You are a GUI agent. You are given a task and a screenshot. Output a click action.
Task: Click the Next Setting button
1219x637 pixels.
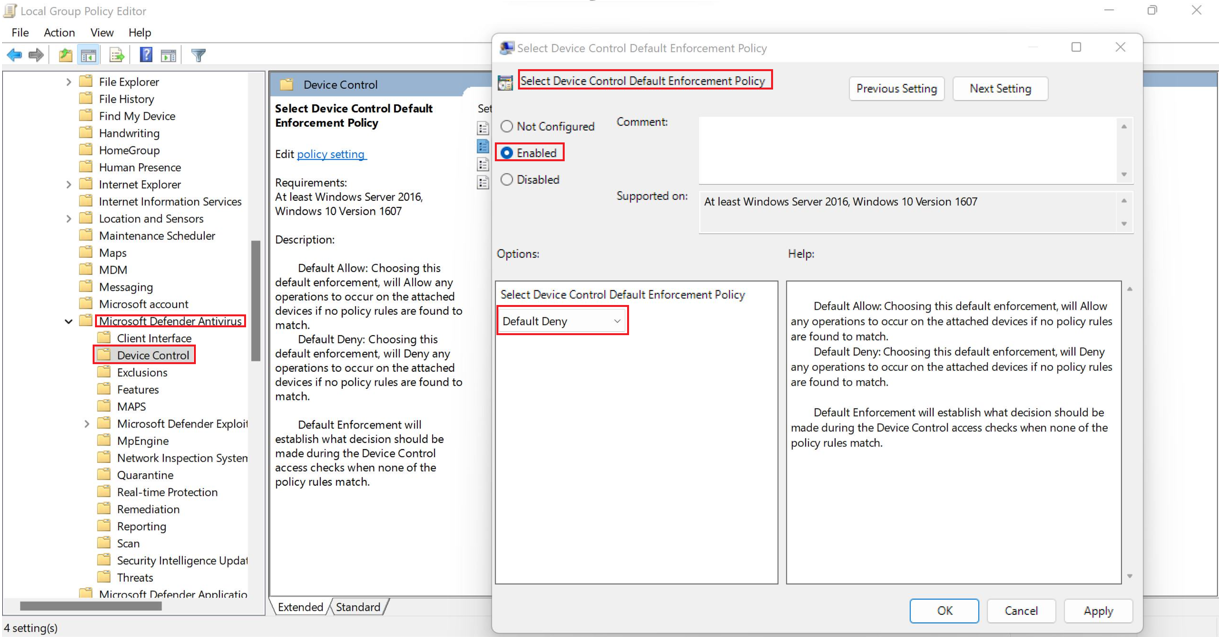click(1000, 89)
